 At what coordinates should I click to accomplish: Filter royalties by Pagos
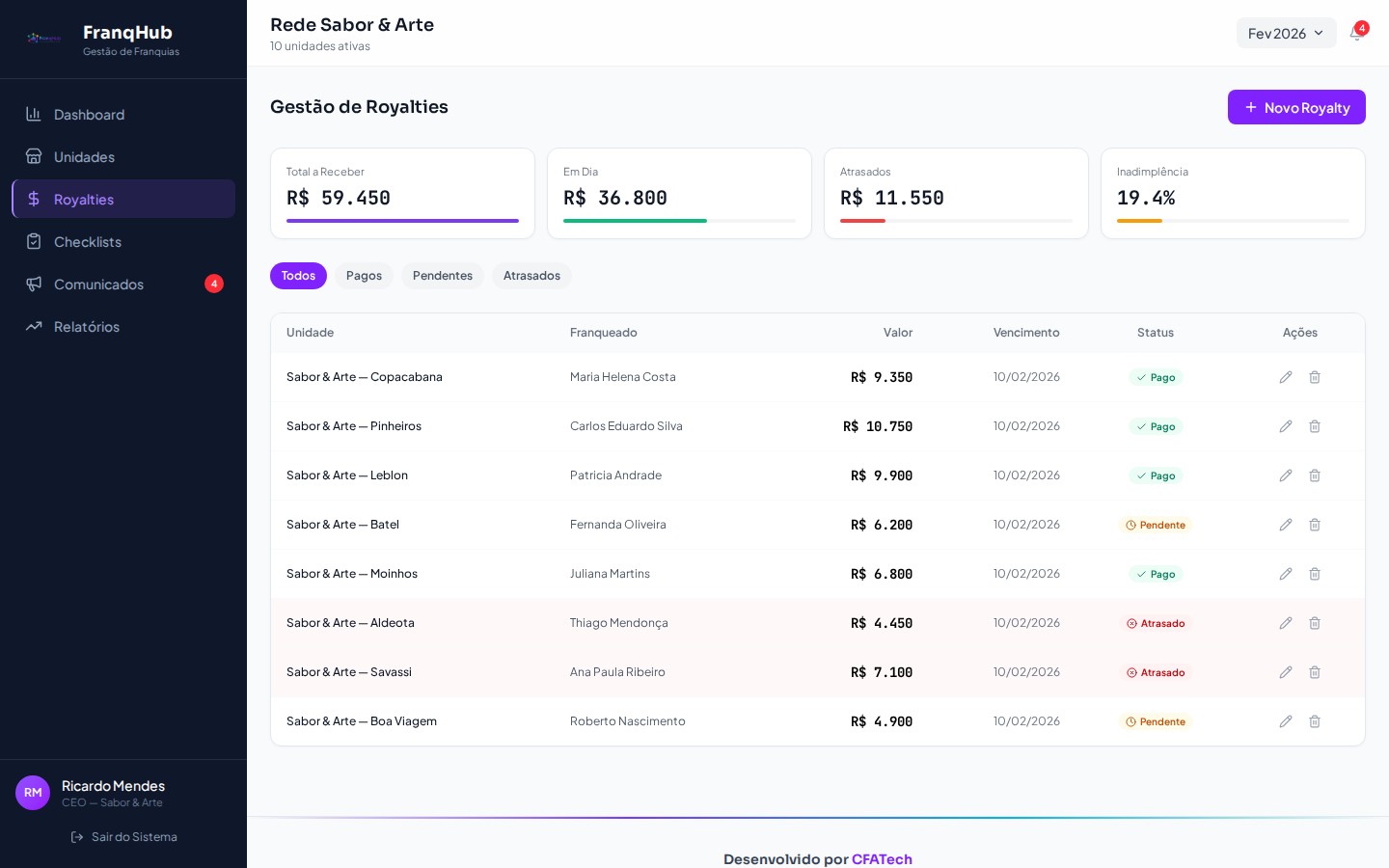click(x=364, y=276)
